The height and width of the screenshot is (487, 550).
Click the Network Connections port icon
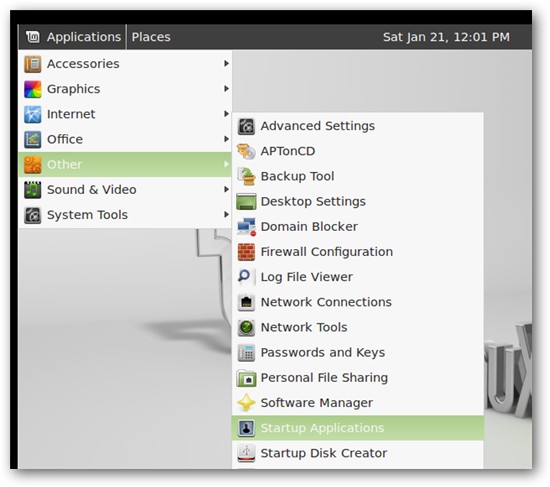pos(246,302)
